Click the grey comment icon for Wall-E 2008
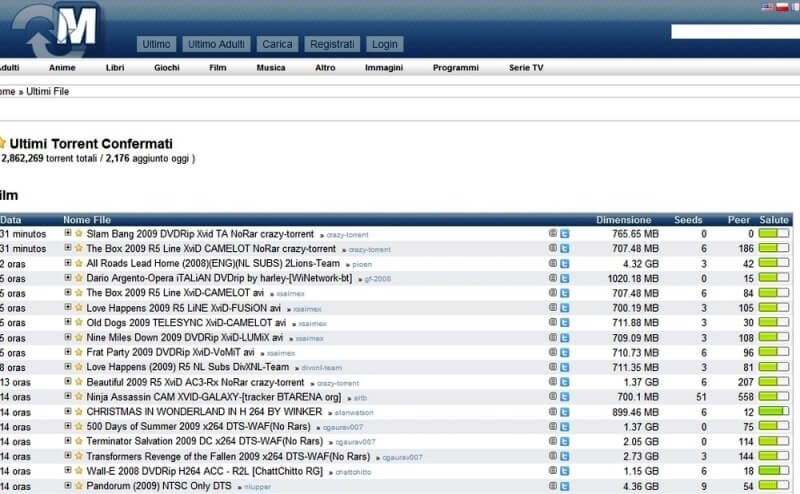The width and height of the screenshot is (800, 494). [x=553, y=471]
